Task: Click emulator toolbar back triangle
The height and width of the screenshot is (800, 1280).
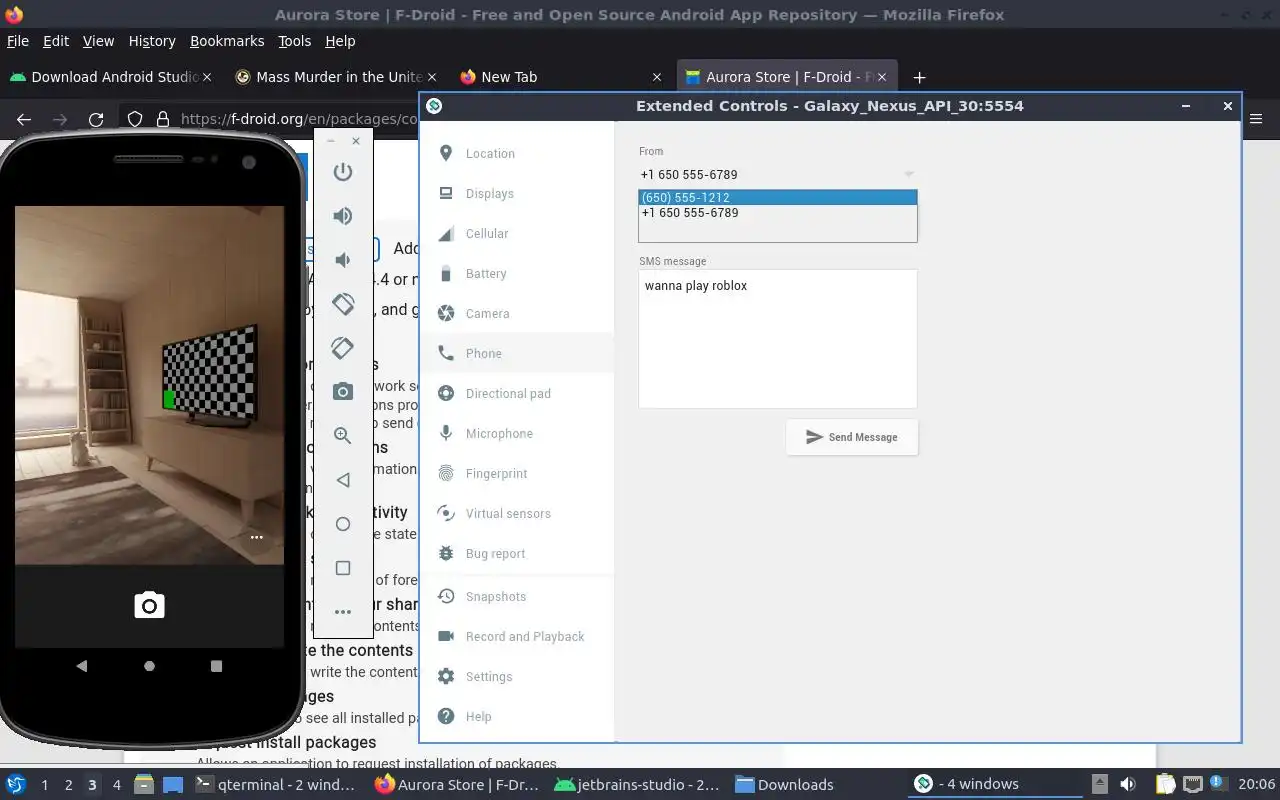Action: tap(343, 480)
